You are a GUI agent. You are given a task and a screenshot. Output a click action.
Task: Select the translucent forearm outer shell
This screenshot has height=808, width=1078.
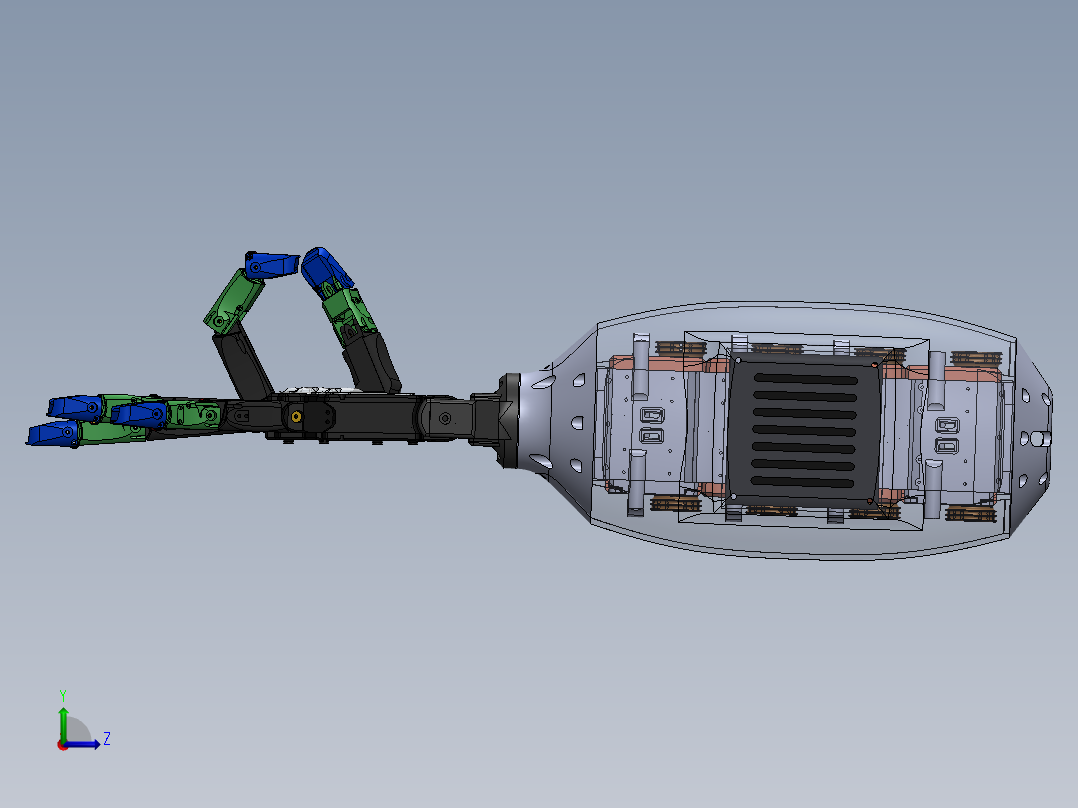(x=801, y=430)
